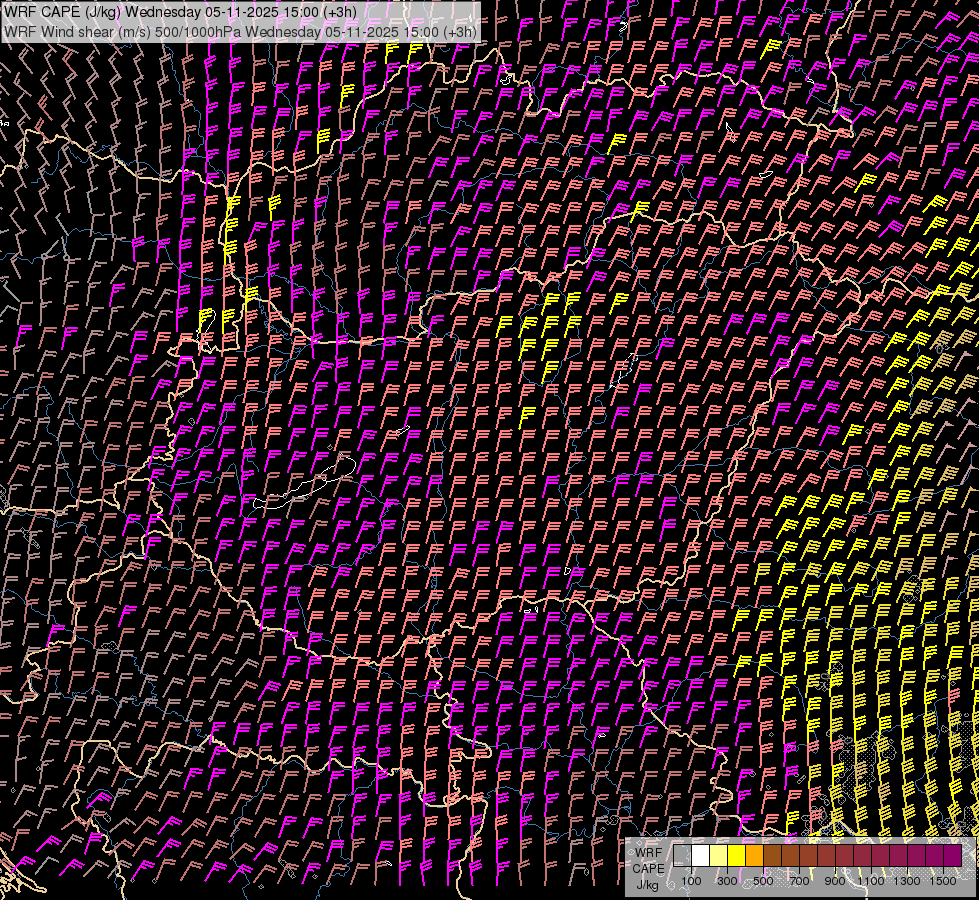
Task: Click the WRF CAPE (J/kg) title line
Action: pos(180,11)
